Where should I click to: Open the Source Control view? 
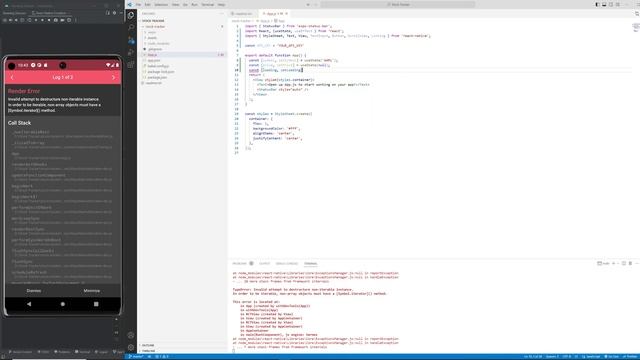click(x=131, y=40)
